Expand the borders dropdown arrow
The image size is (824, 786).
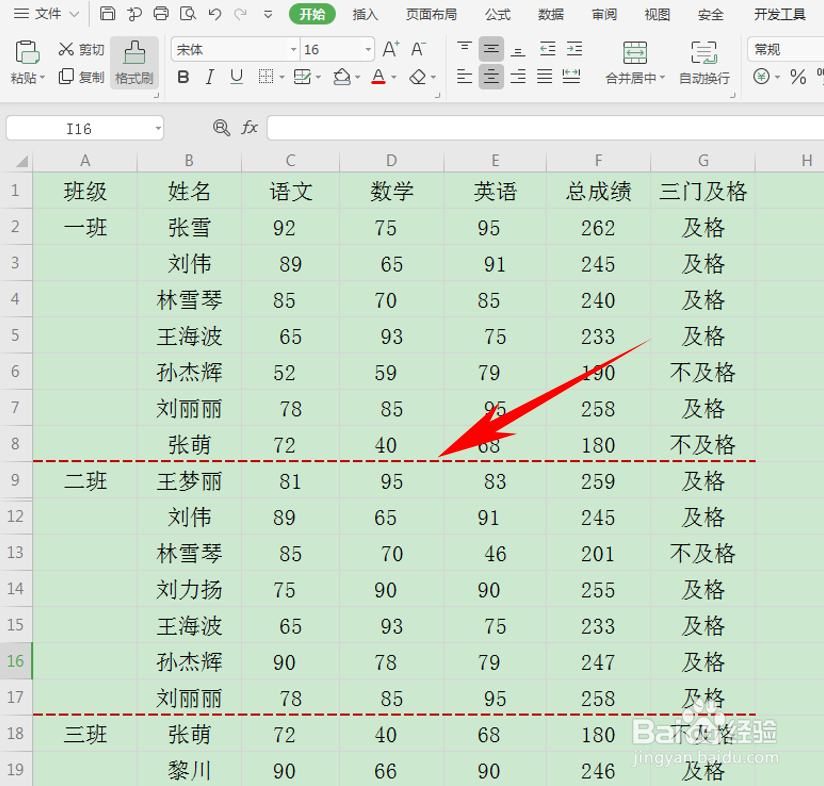tap(282, 78)
